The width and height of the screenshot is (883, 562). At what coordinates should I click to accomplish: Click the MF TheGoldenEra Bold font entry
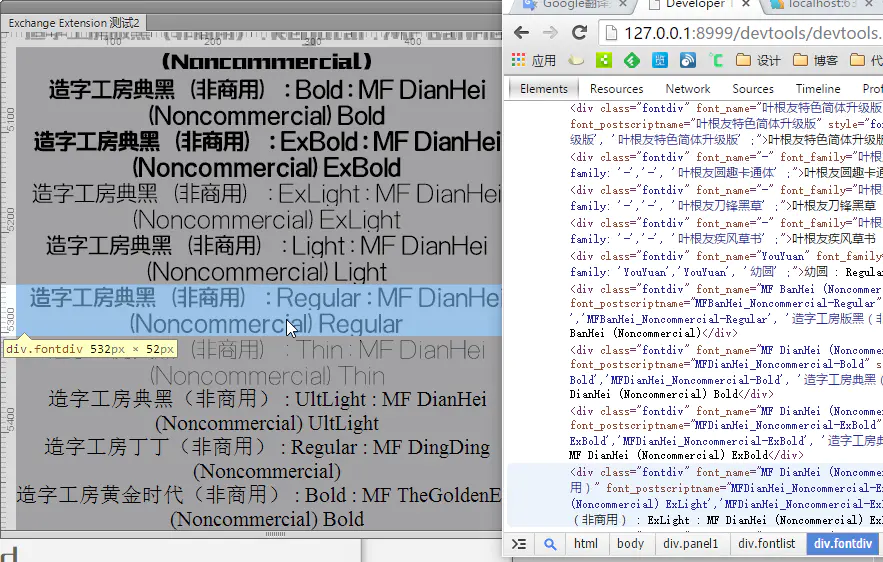click(x=259, y=507)
